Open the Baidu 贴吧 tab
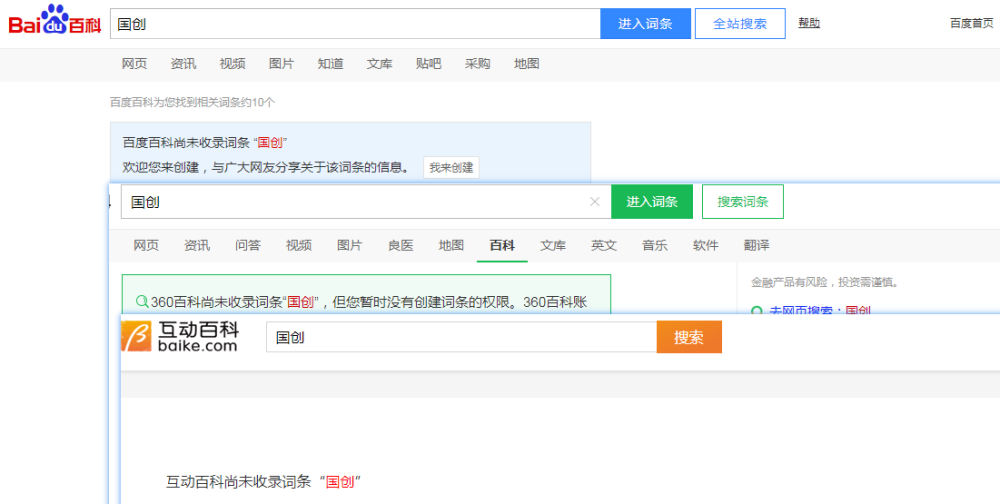The width and height of the screenshot is (1000, 504). pos(428,64)
